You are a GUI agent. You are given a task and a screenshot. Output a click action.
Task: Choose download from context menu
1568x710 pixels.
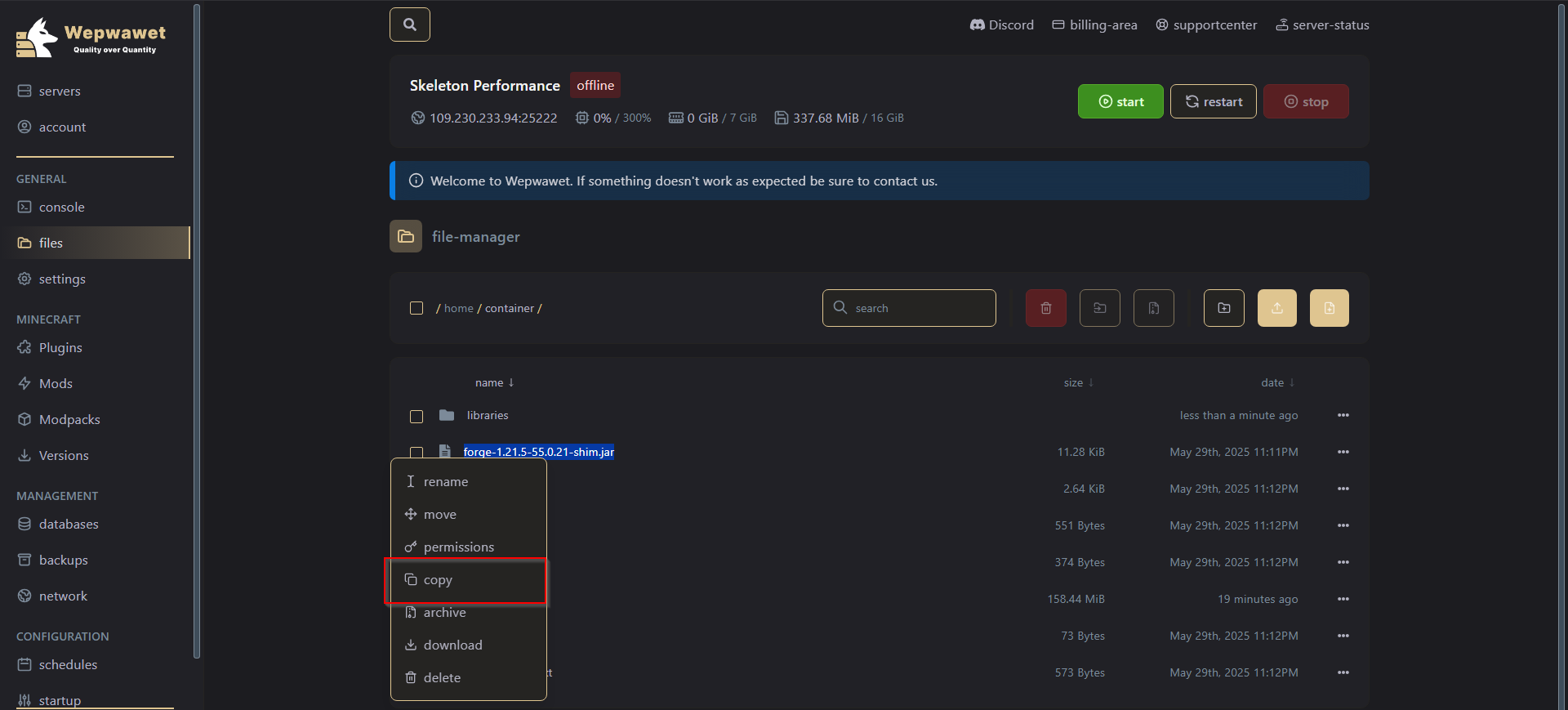click(469, 645)
